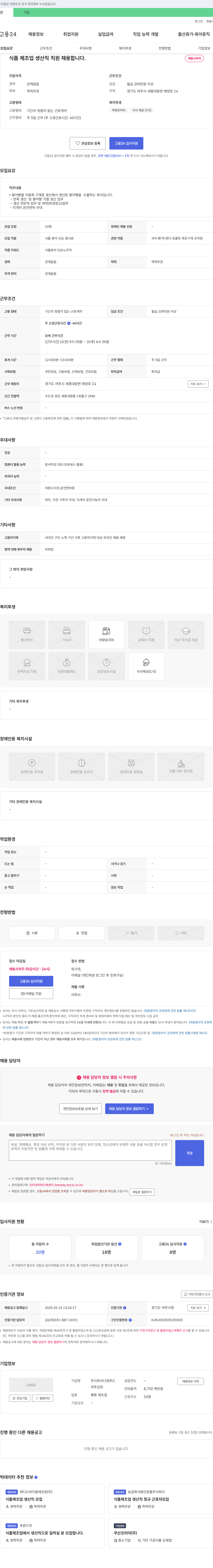The width and height of the screenshot is (213, 1568).
Task: Open recommended job 식품제조업 생산직 정규 근로자모집
Action: click(141, 1499)
